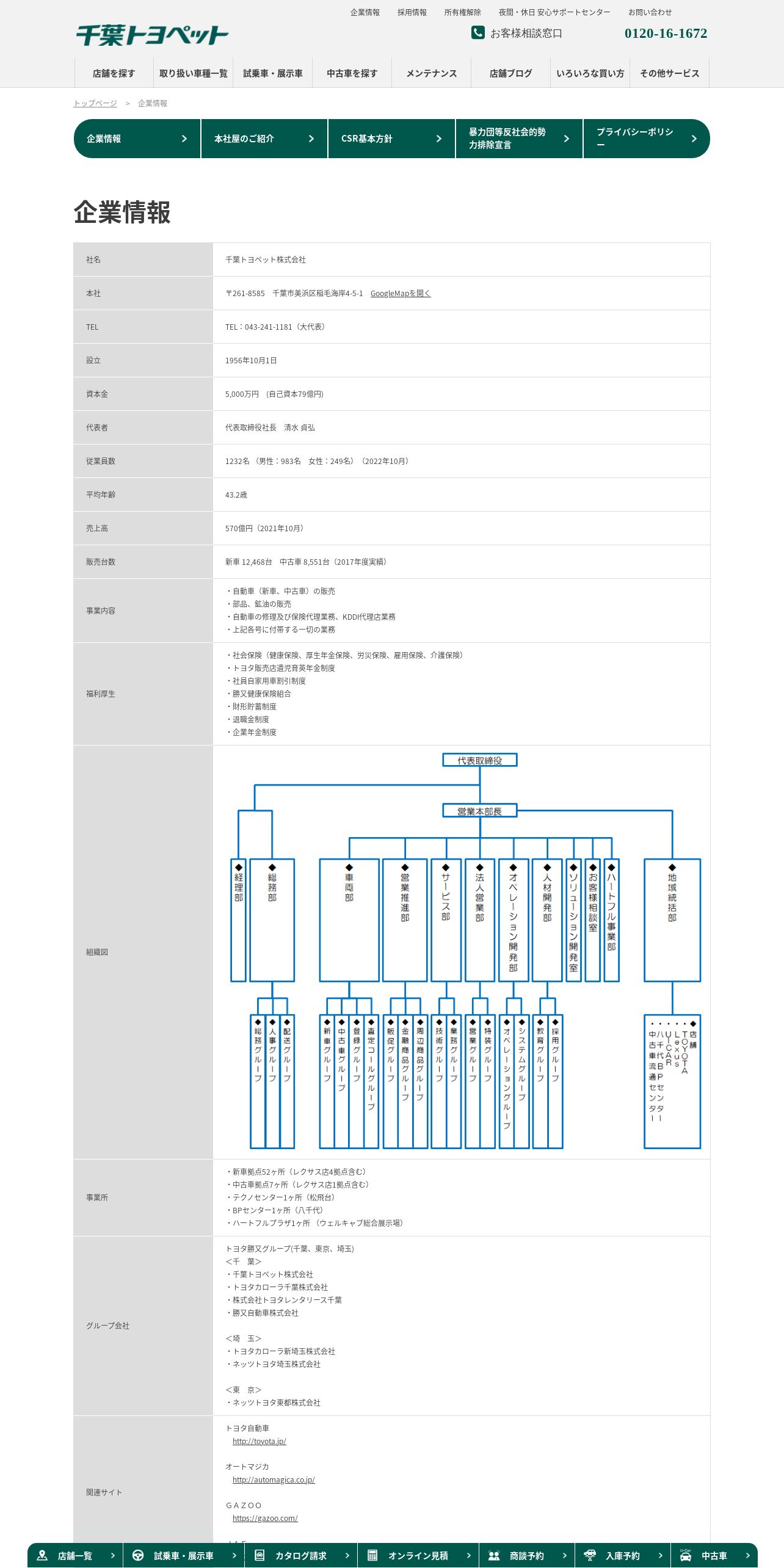Click the 千葉トヨペット logo
784x1568 pixels.
152,35
